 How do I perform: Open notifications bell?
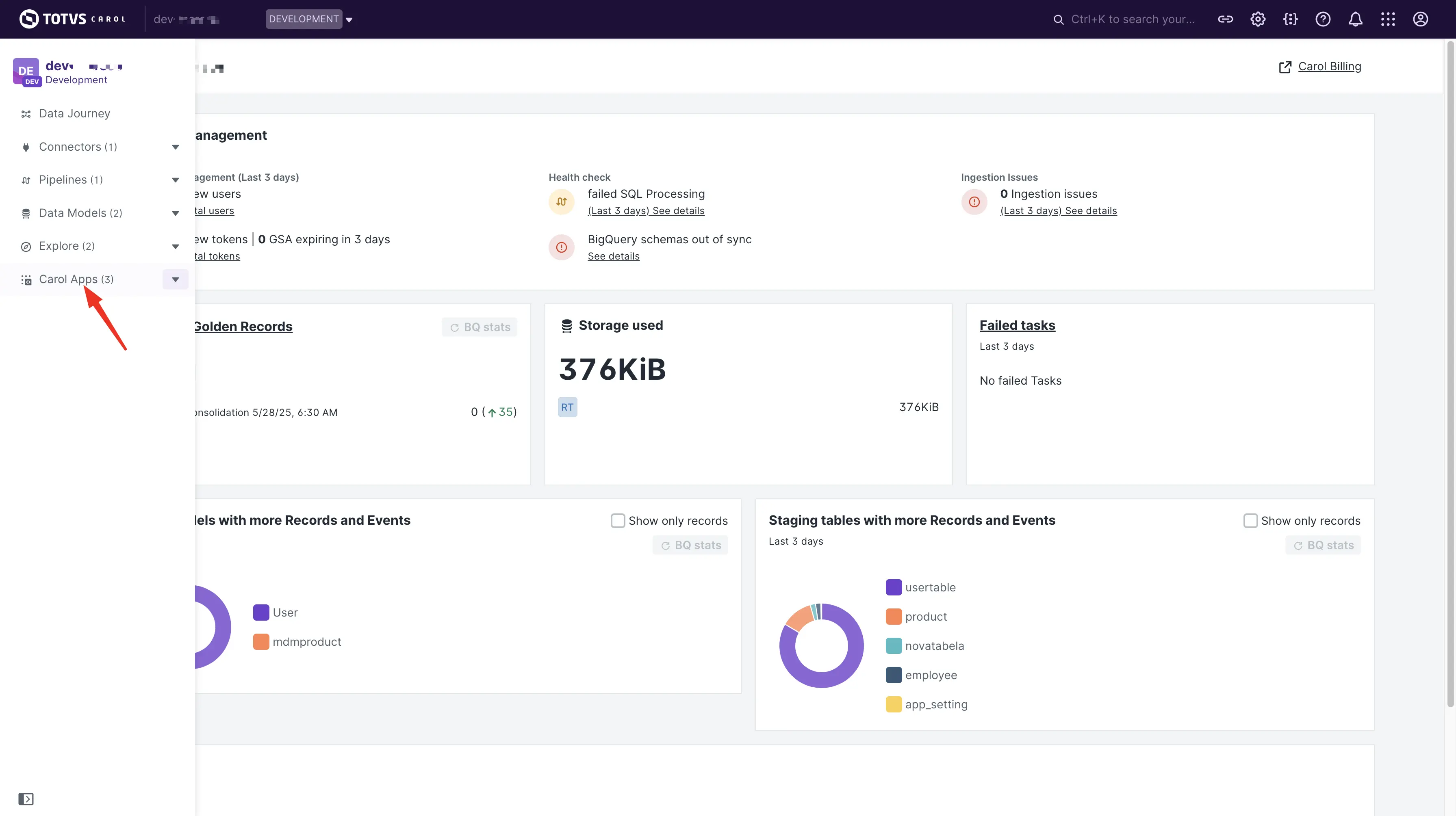pyautogui.click(x=1355, y=19)
